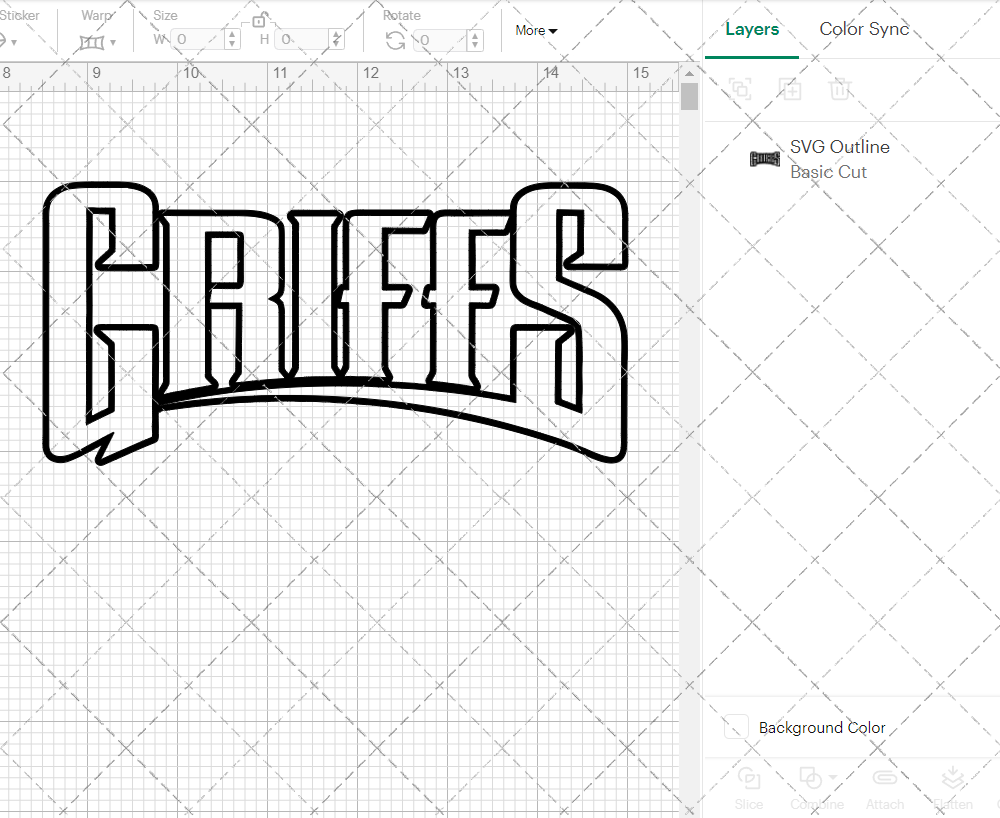Click the Rotate refresh icon
1000x818 pixels.
click(x=395, y=40)
